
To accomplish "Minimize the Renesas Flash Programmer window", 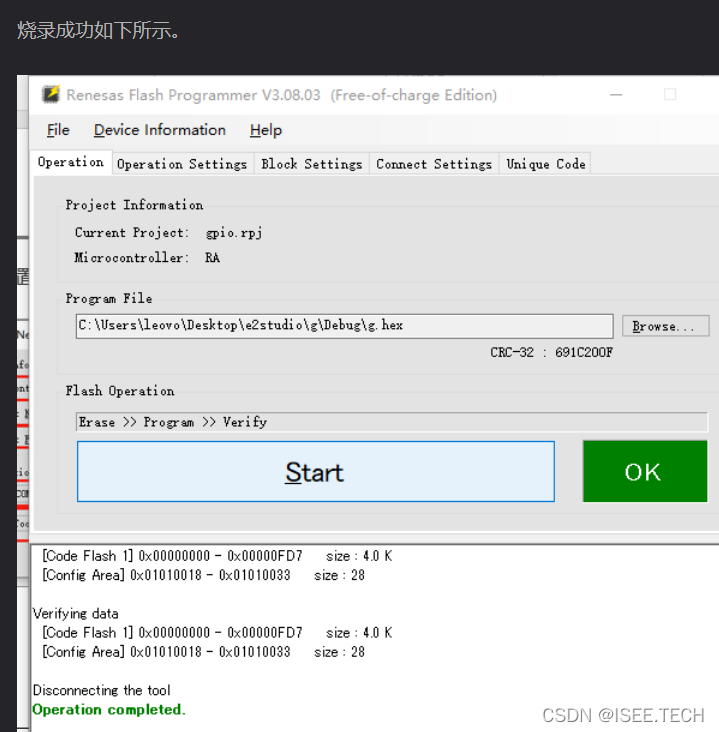I will click(616, 95).
